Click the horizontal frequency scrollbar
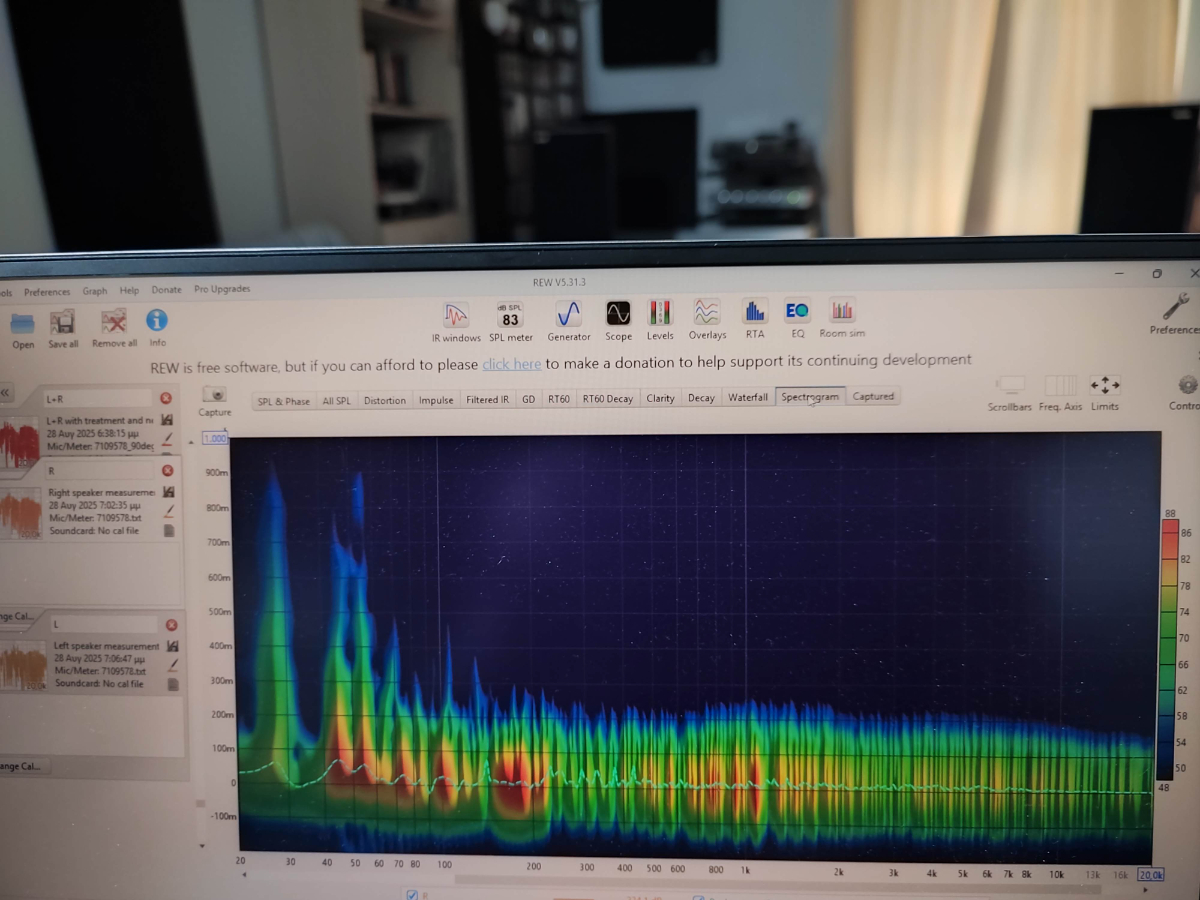Screen dimensions: 1200x900 click(x=700, y=879)
